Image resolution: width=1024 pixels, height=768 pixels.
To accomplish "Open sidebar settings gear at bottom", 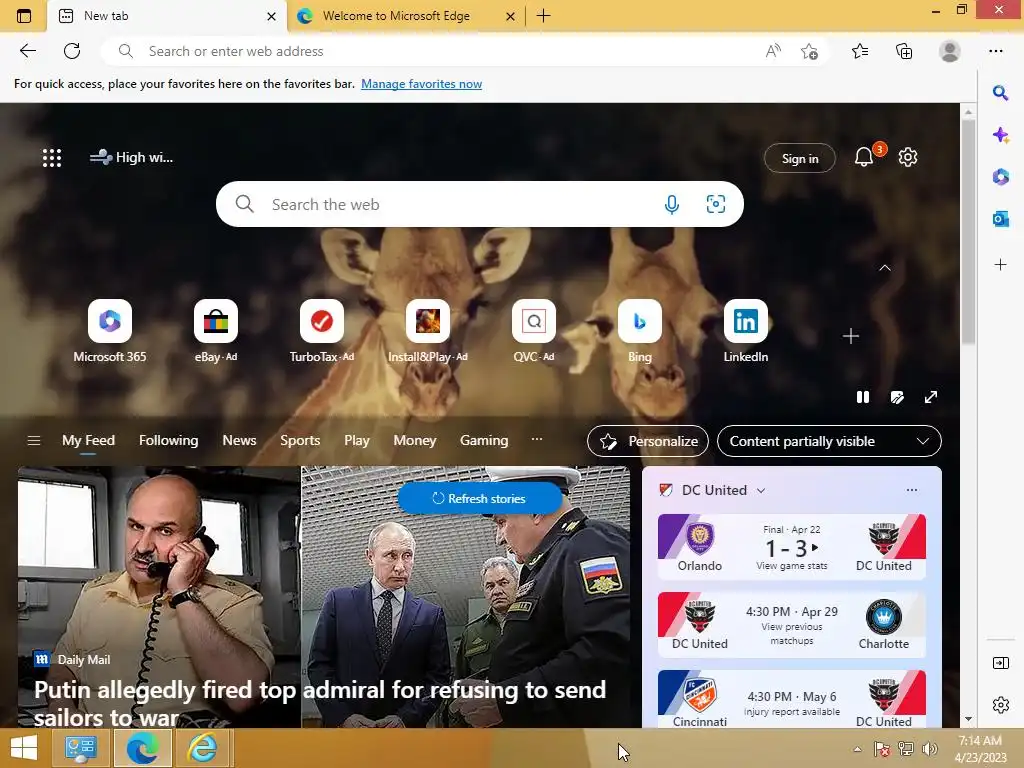I will pyautogui.click(x=1000, y=705).
